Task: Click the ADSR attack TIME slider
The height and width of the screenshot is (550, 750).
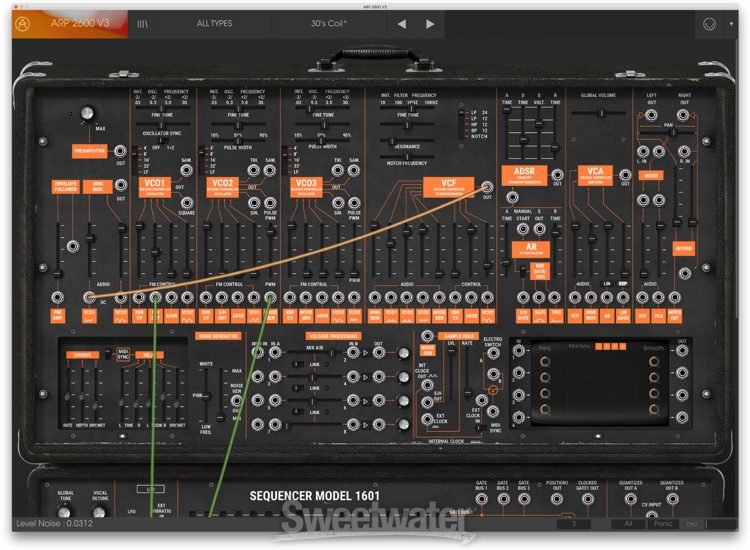Action: click(x=507, y=132)
